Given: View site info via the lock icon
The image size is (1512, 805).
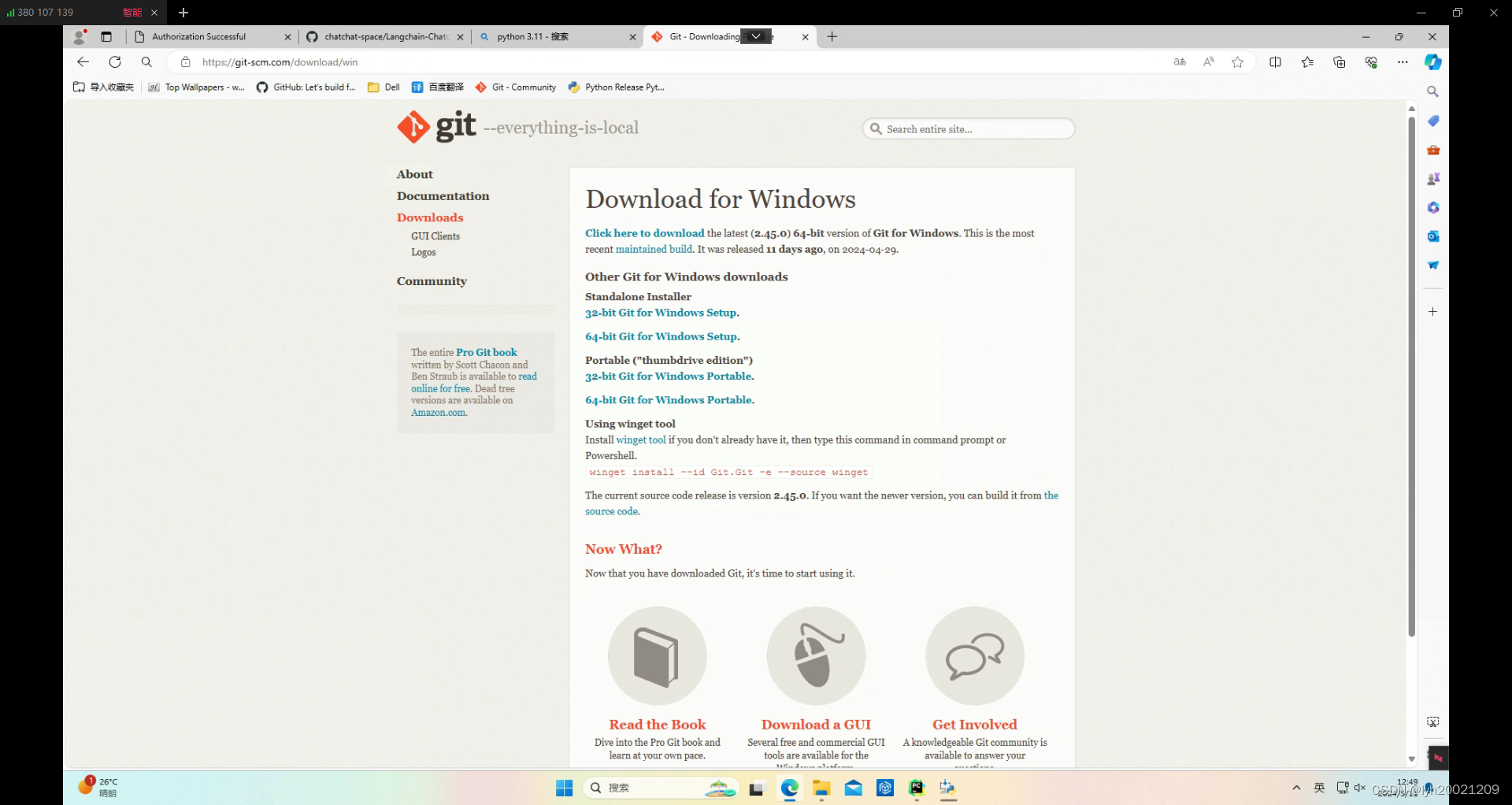Looking at the screenshot, I should [186, 62].
